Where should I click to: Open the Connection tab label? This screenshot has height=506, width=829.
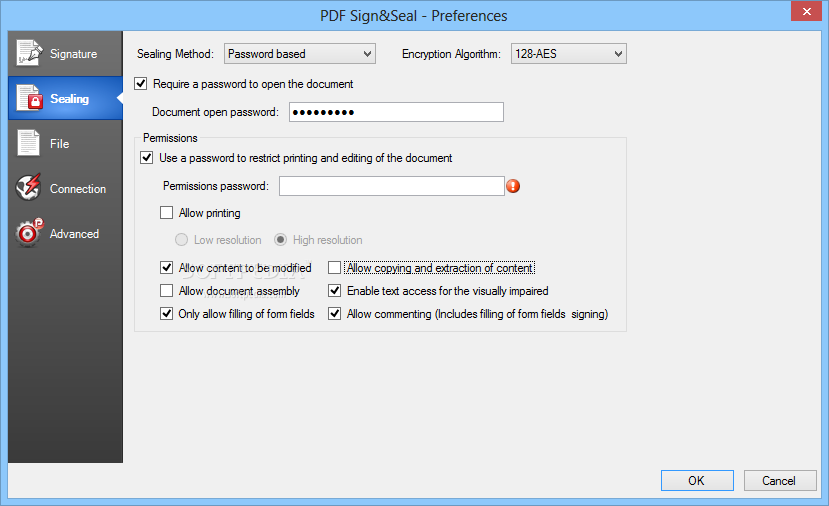tap(78, 189)
